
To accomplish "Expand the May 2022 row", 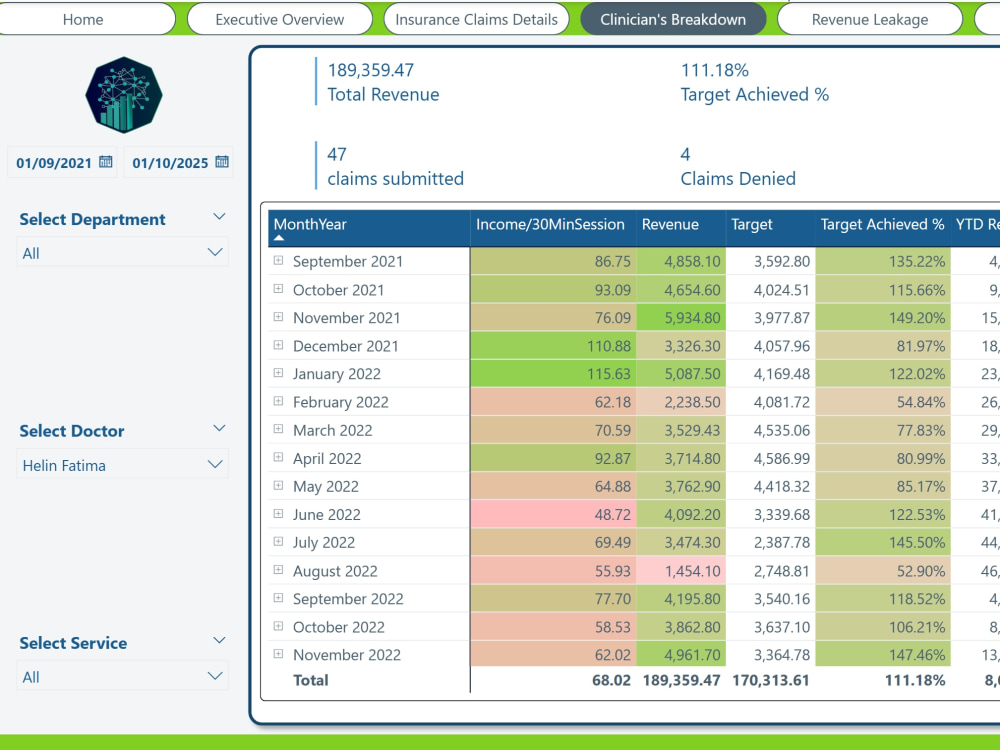I will tap(278, 485).
